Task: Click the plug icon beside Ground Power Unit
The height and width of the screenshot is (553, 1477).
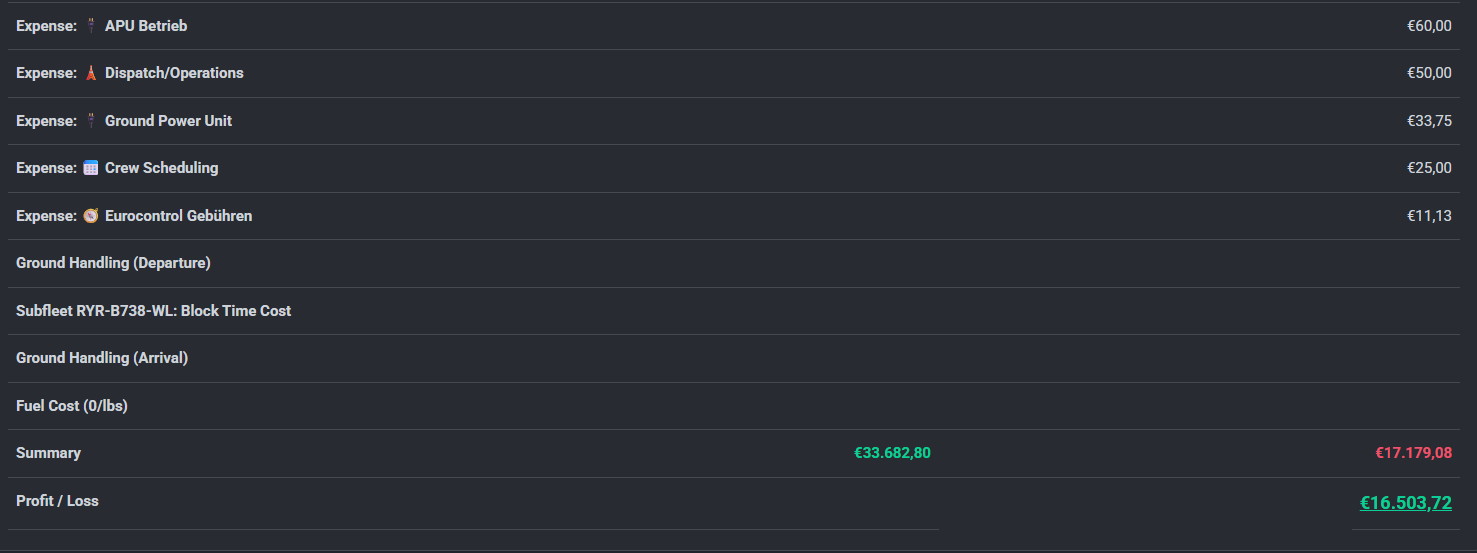Action: point(91,121)
